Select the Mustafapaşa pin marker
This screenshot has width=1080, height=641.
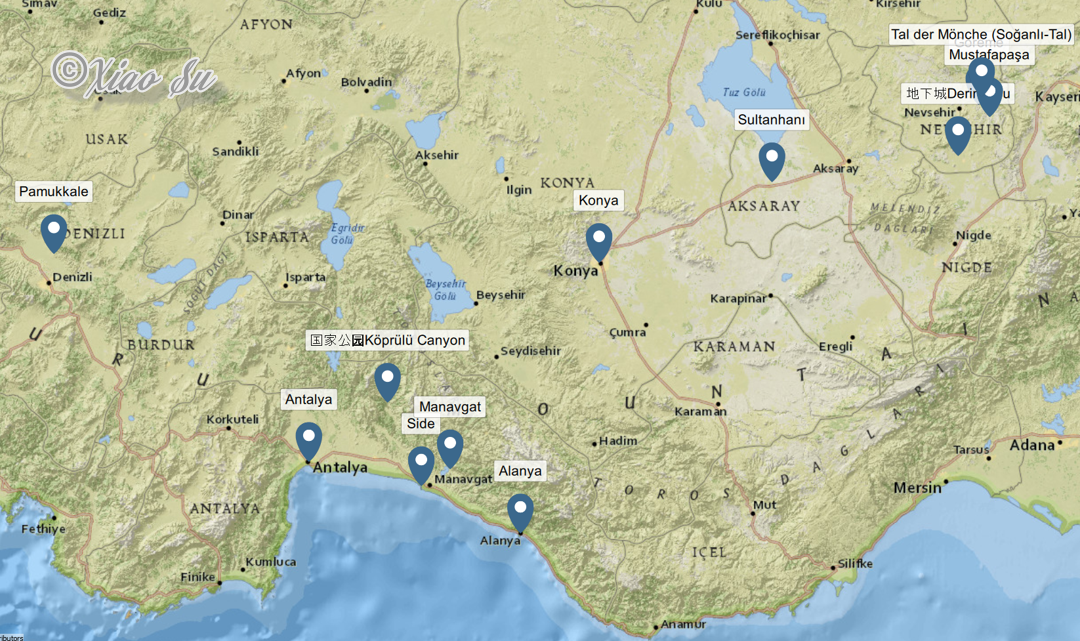point(991,96)
